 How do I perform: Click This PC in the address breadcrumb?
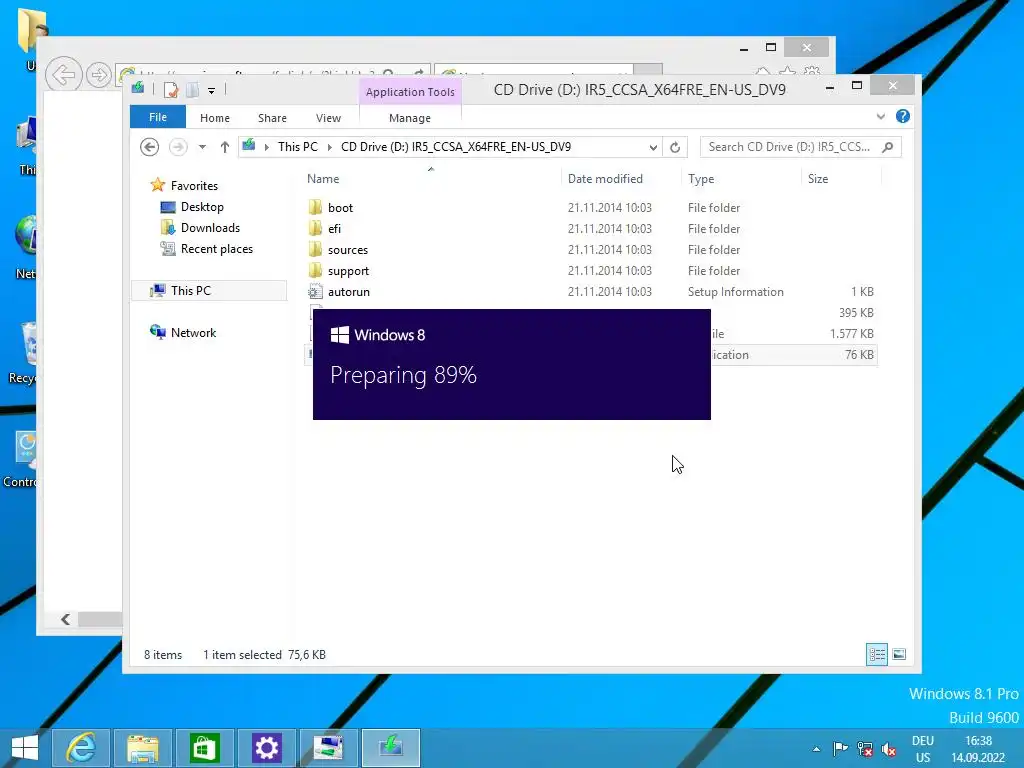tap(298, 147)
